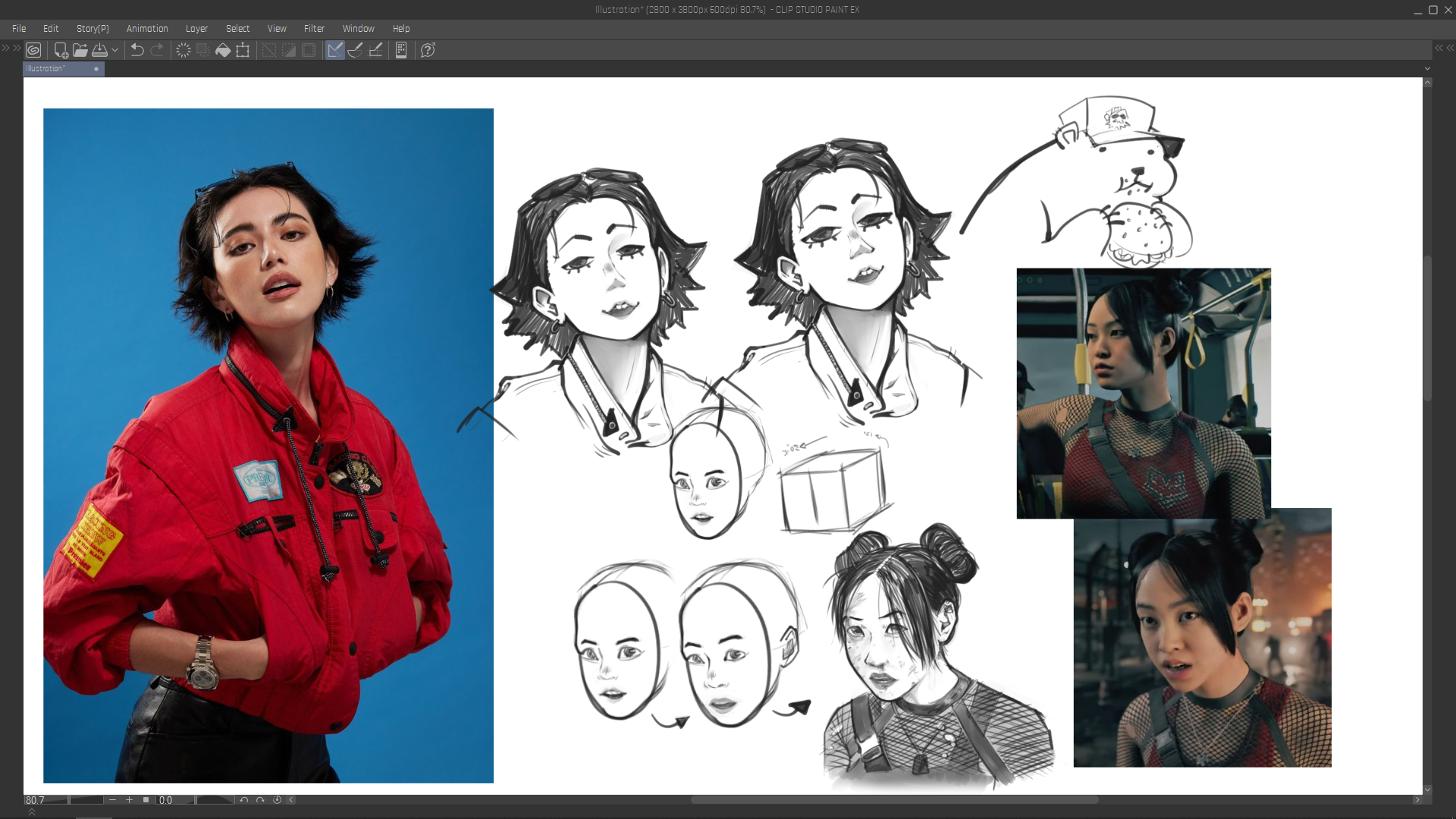
Task: Click the Fill bucket icon
Action: (223, 50)
